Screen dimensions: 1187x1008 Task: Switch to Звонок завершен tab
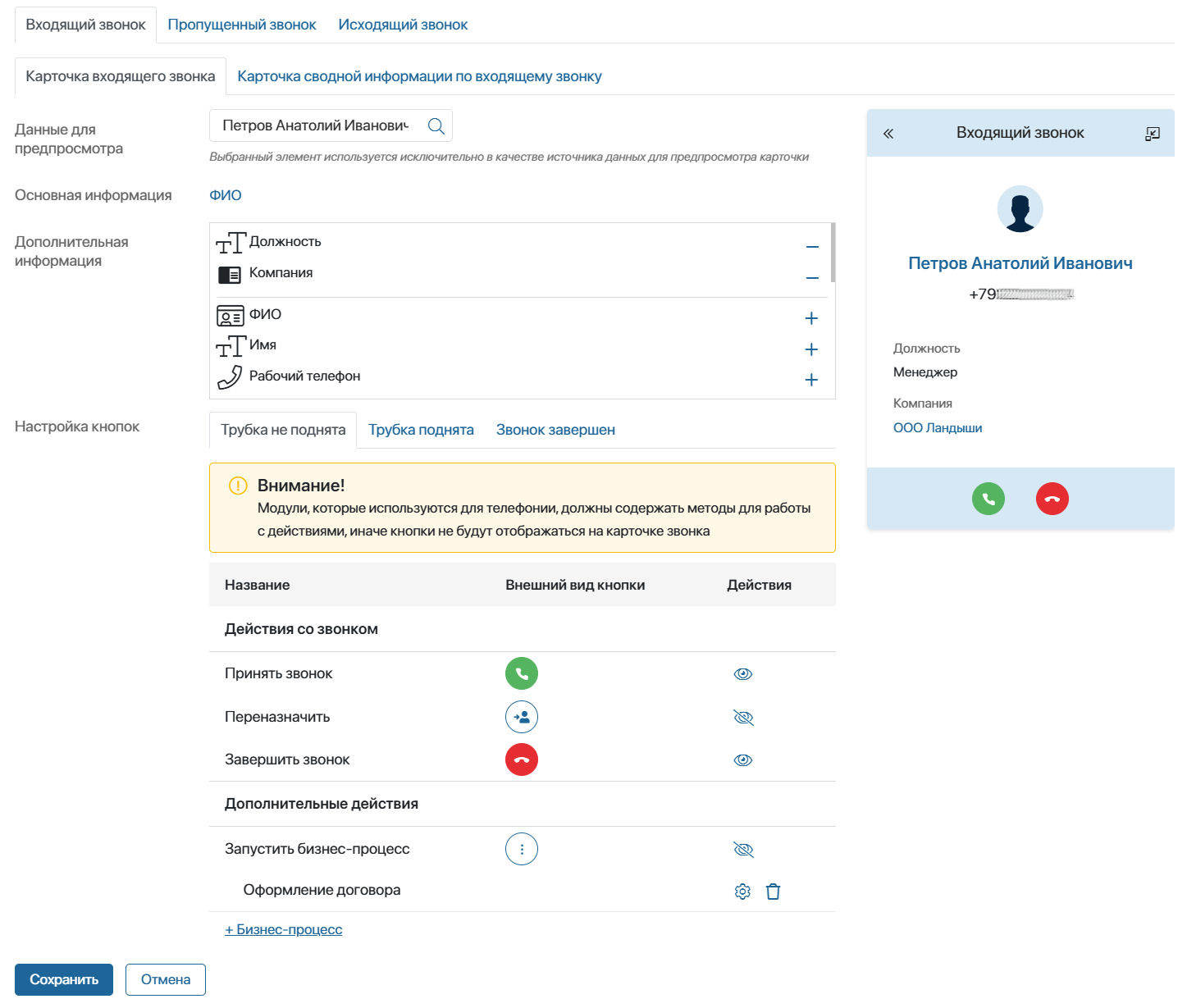(x=555, y=430)
